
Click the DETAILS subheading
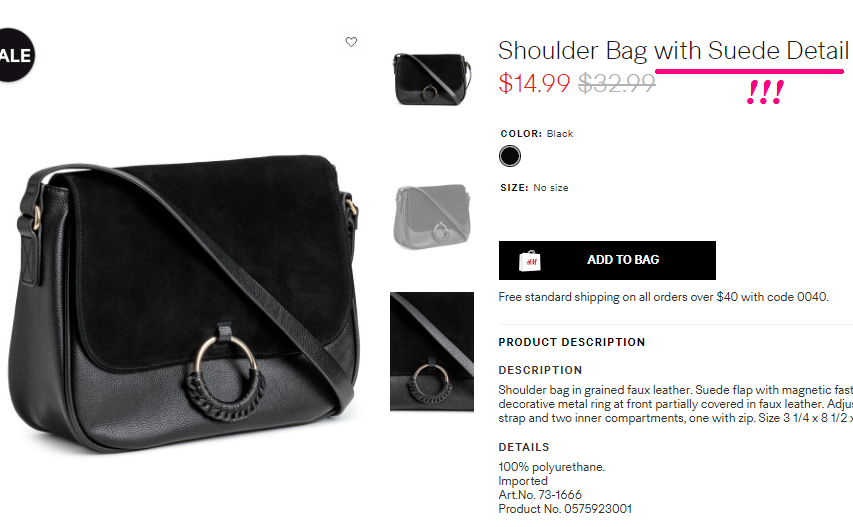[x=524, y=447]
